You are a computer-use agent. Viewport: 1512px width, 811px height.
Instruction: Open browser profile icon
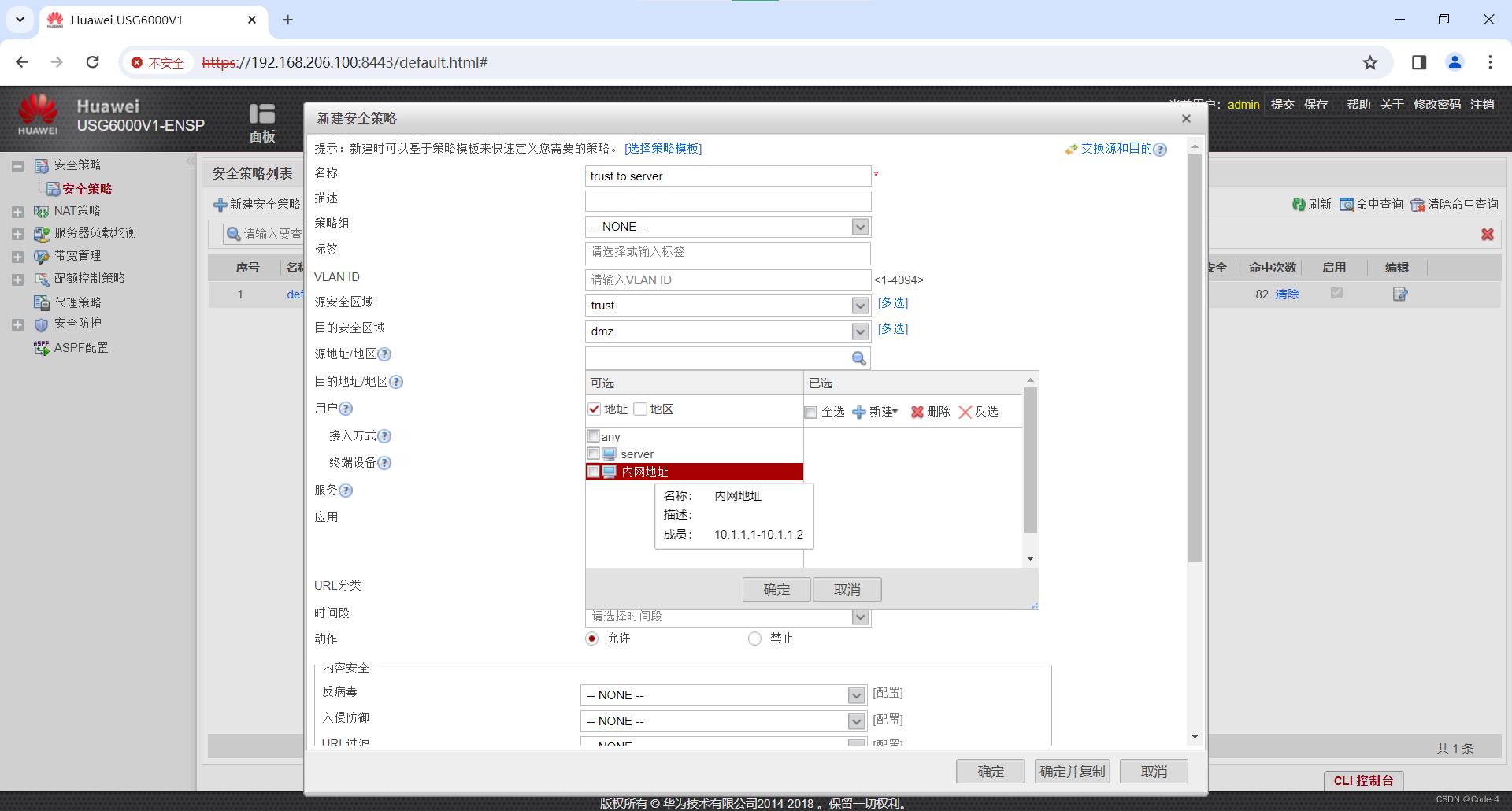tap(1455, 62)
